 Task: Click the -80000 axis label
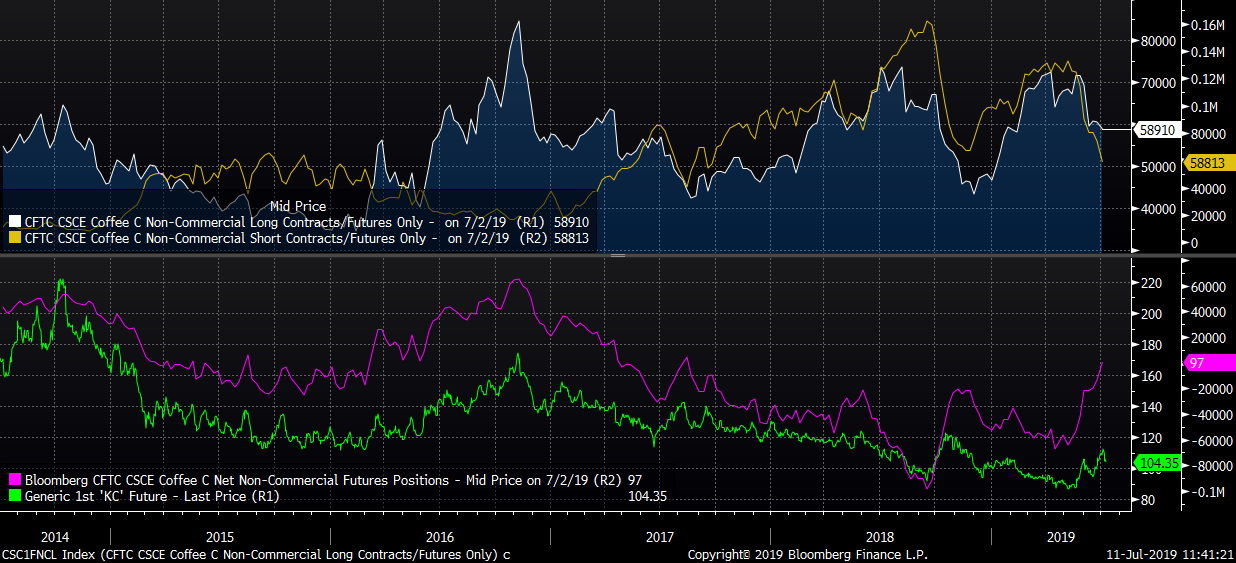(1209, 466)
